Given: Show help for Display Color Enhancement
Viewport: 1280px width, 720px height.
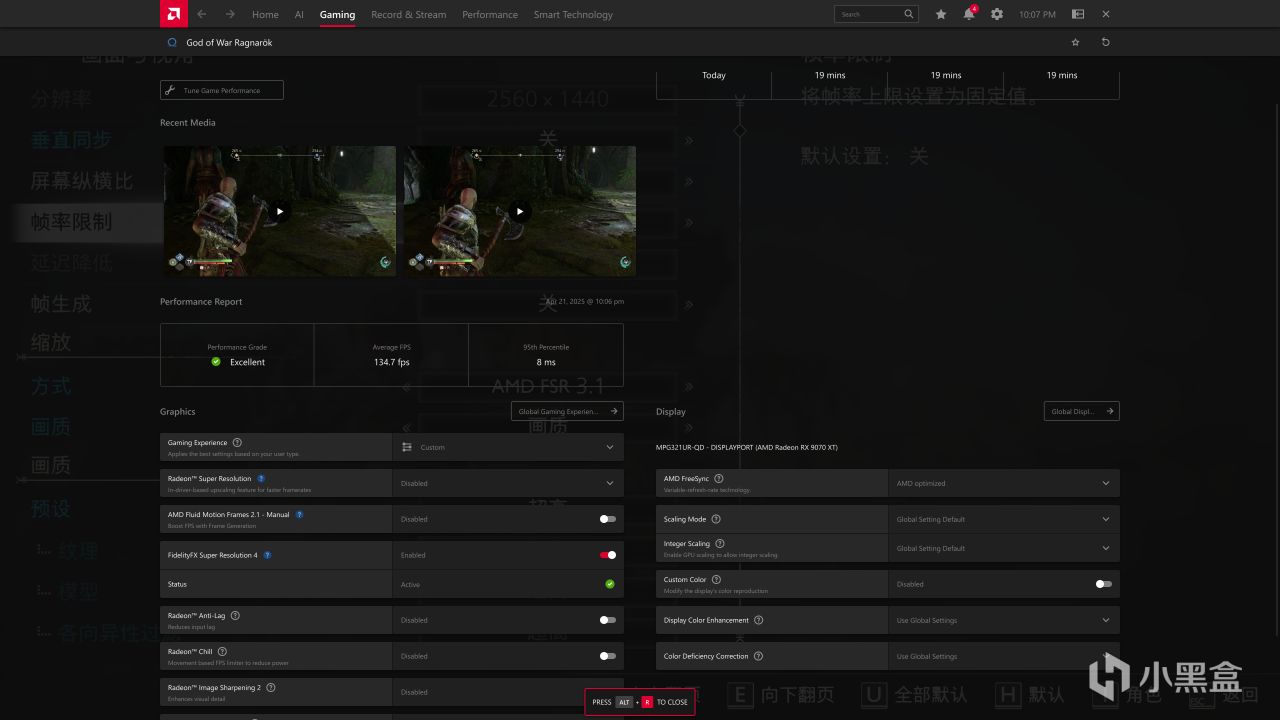Looking at the screenshot, I should click(x=759, y=620).
